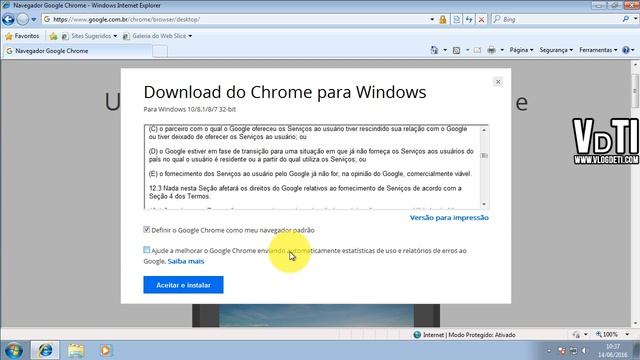This screenshot has height=360, width=640.
Task: Click the Aceitar e instalar button
Action: pos(183,285)
